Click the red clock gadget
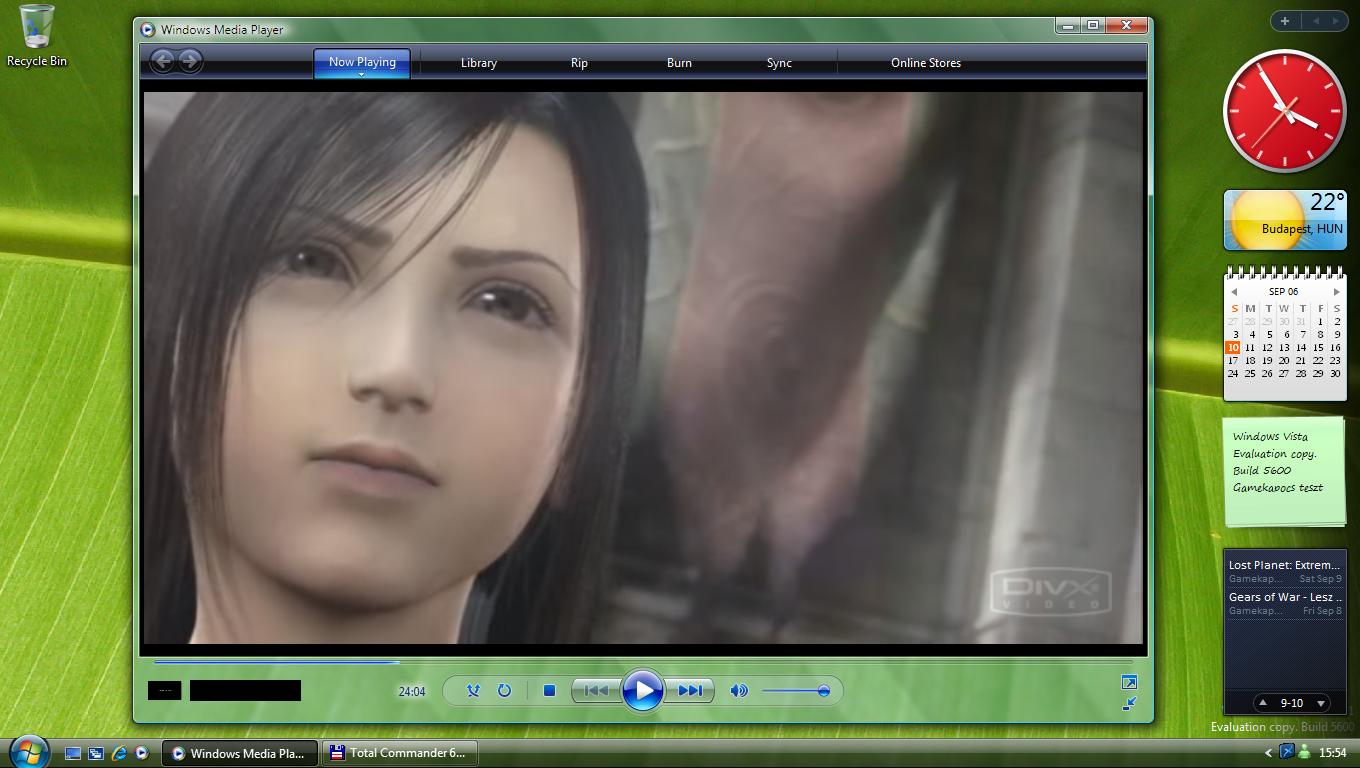Viewport: 1360px width, 768px height. click(1285, 112)
